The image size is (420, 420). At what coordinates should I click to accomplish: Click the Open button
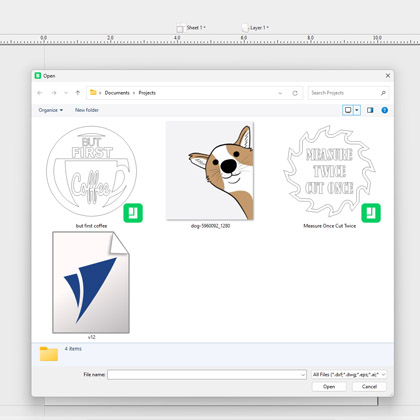click(329, 387)
